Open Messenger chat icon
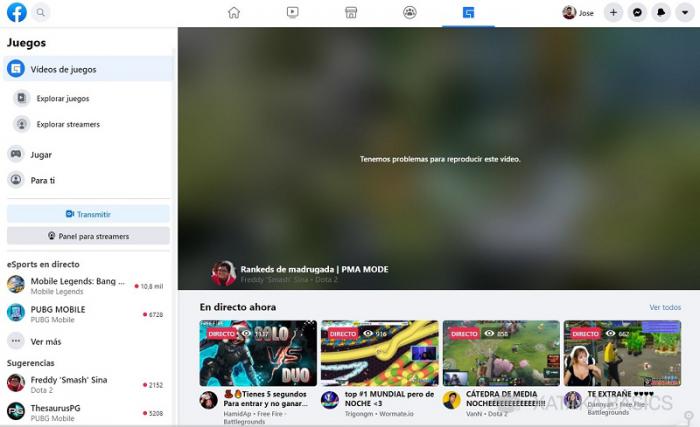The image size is (700, 427). [637, 12]
